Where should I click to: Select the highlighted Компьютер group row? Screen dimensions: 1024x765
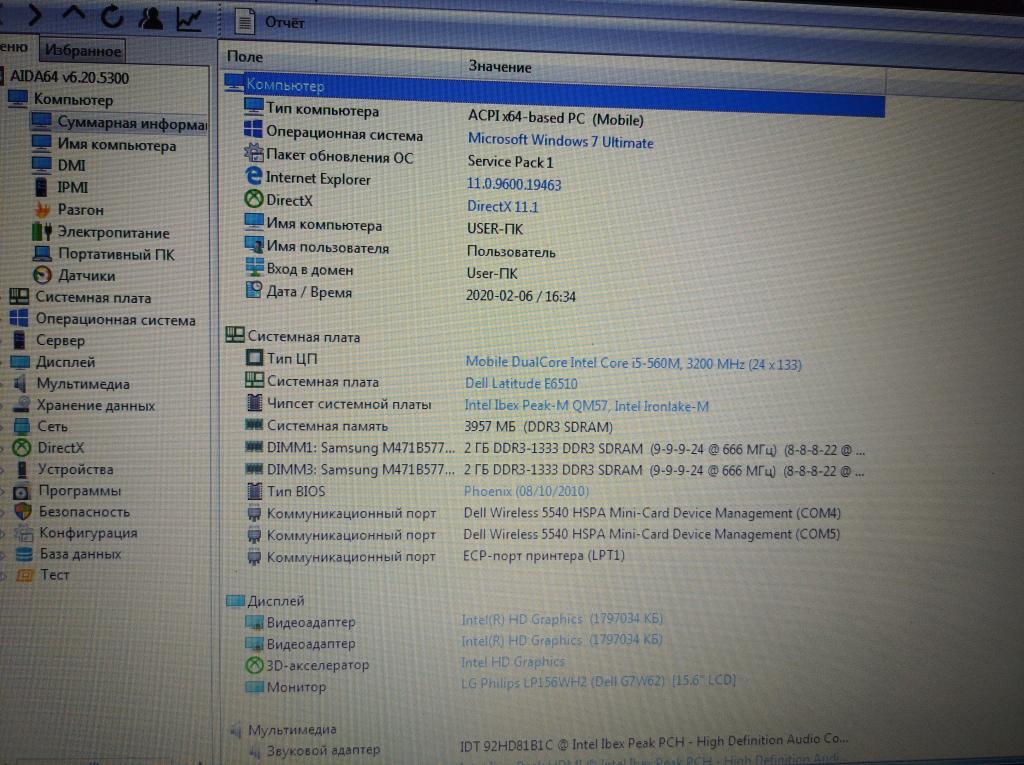(x=555, y=95)
